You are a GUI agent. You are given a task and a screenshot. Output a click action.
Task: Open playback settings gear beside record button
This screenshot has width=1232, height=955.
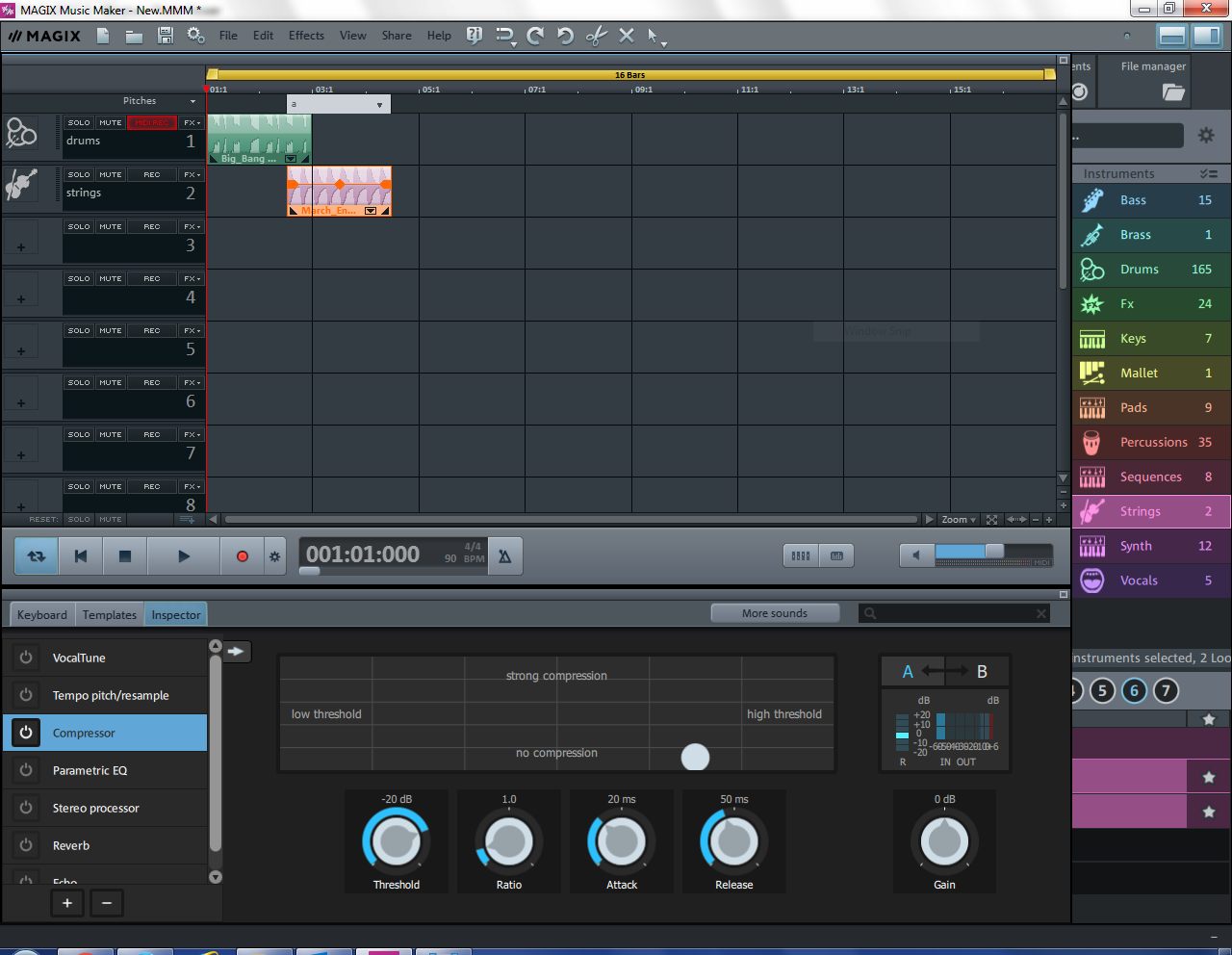(x=275, y=556)
